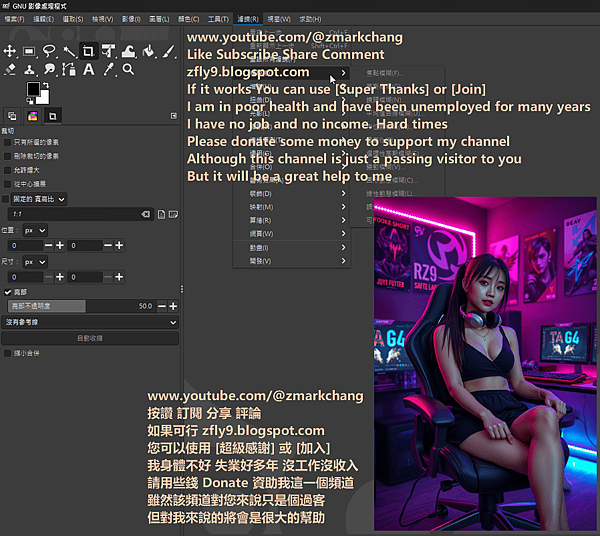Screen dimensions: 600x536
Task: Open the File (F) menu
Action: click(x=14, y=19)
